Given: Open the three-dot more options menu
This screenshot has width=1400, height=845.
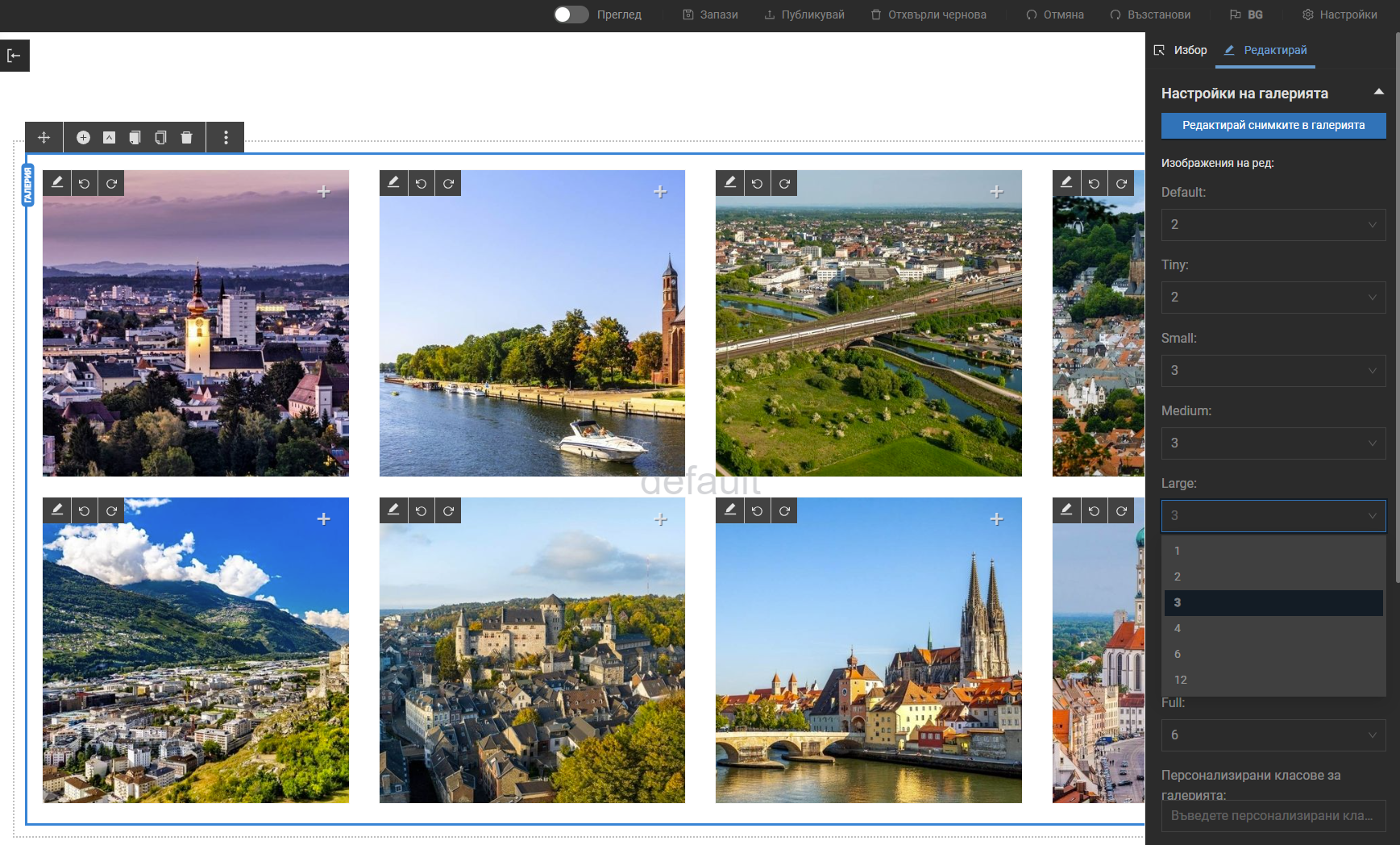Looking at the screenshot, I should (x=226, y=138).
